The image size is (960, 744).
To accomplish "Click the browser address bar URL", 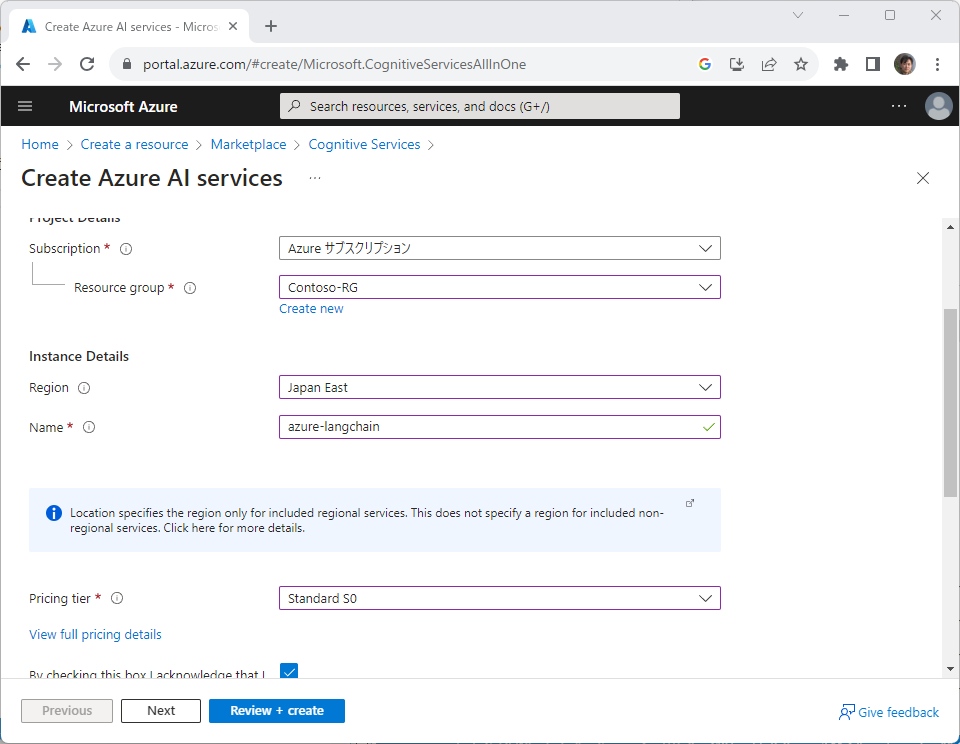I will (x=334, y=64).
